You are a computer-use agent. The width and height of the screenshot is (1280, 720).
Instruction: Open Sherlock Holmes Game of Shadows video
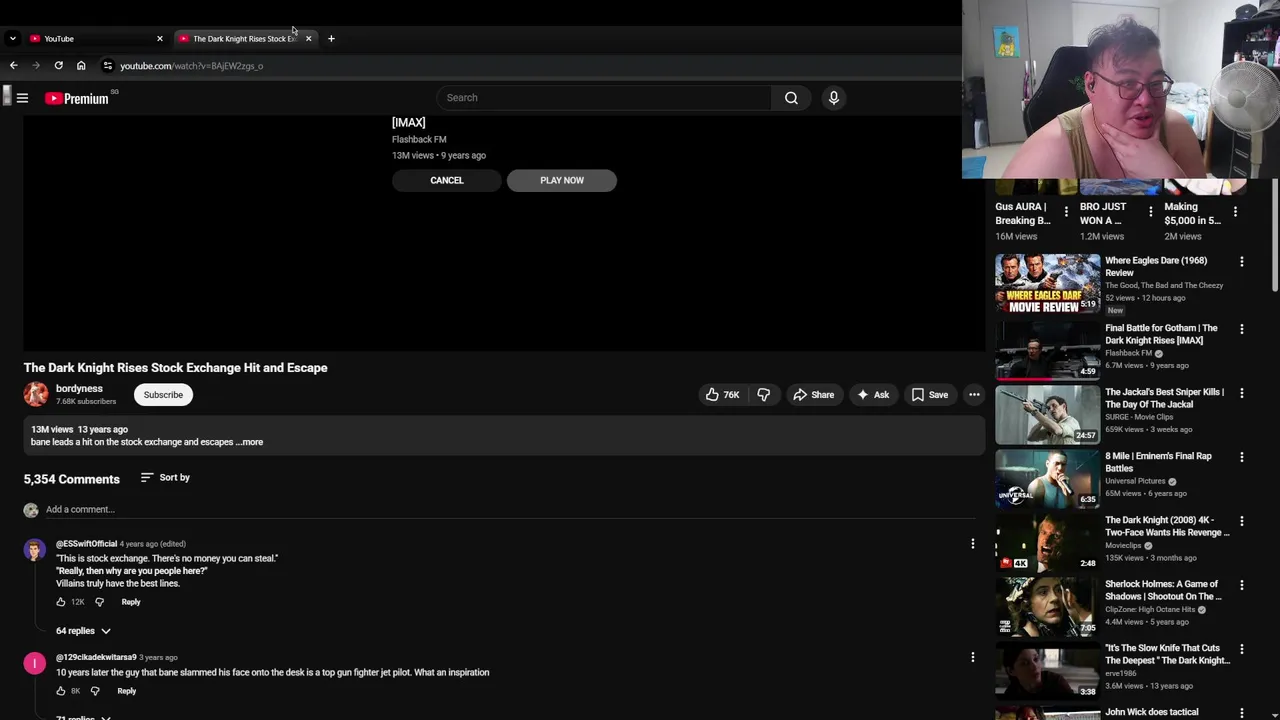[x=1163, y=590]
